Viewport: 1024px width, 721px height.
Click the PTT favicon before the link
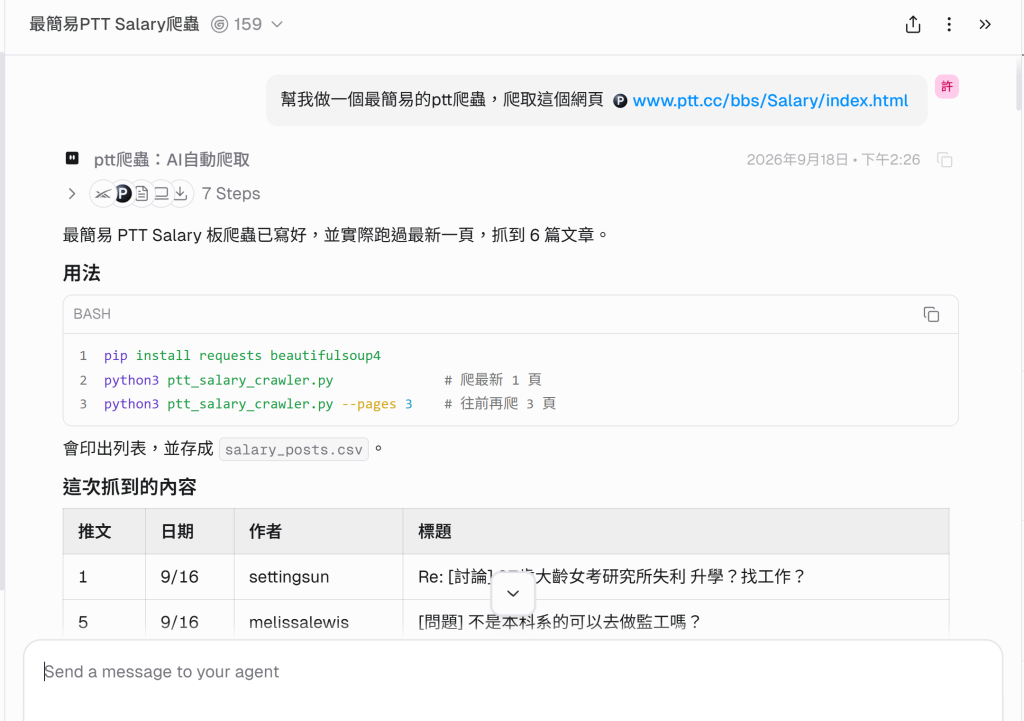[x=620, y=101]
